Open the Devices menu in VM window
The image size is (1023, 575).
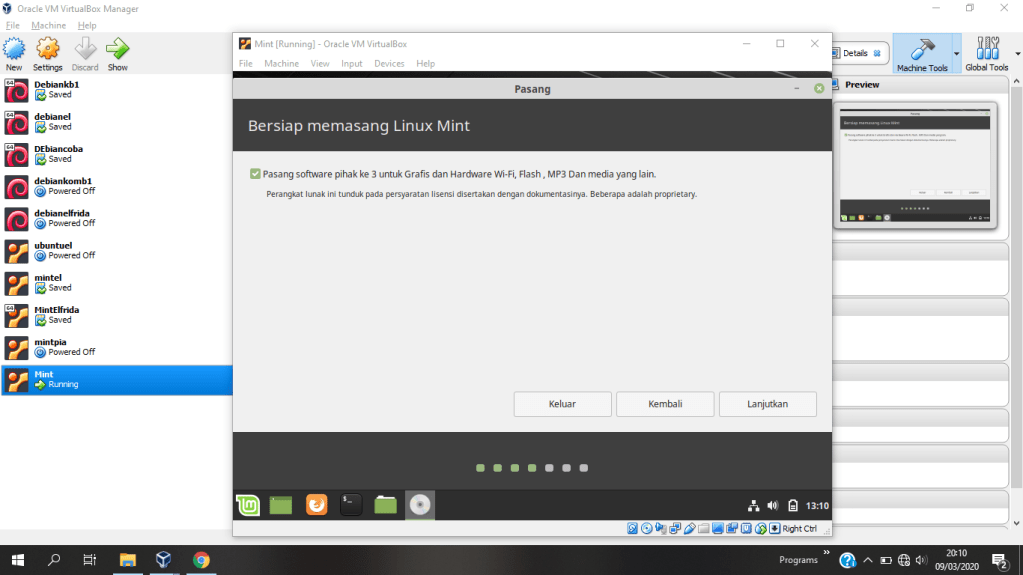click(389, 64)
